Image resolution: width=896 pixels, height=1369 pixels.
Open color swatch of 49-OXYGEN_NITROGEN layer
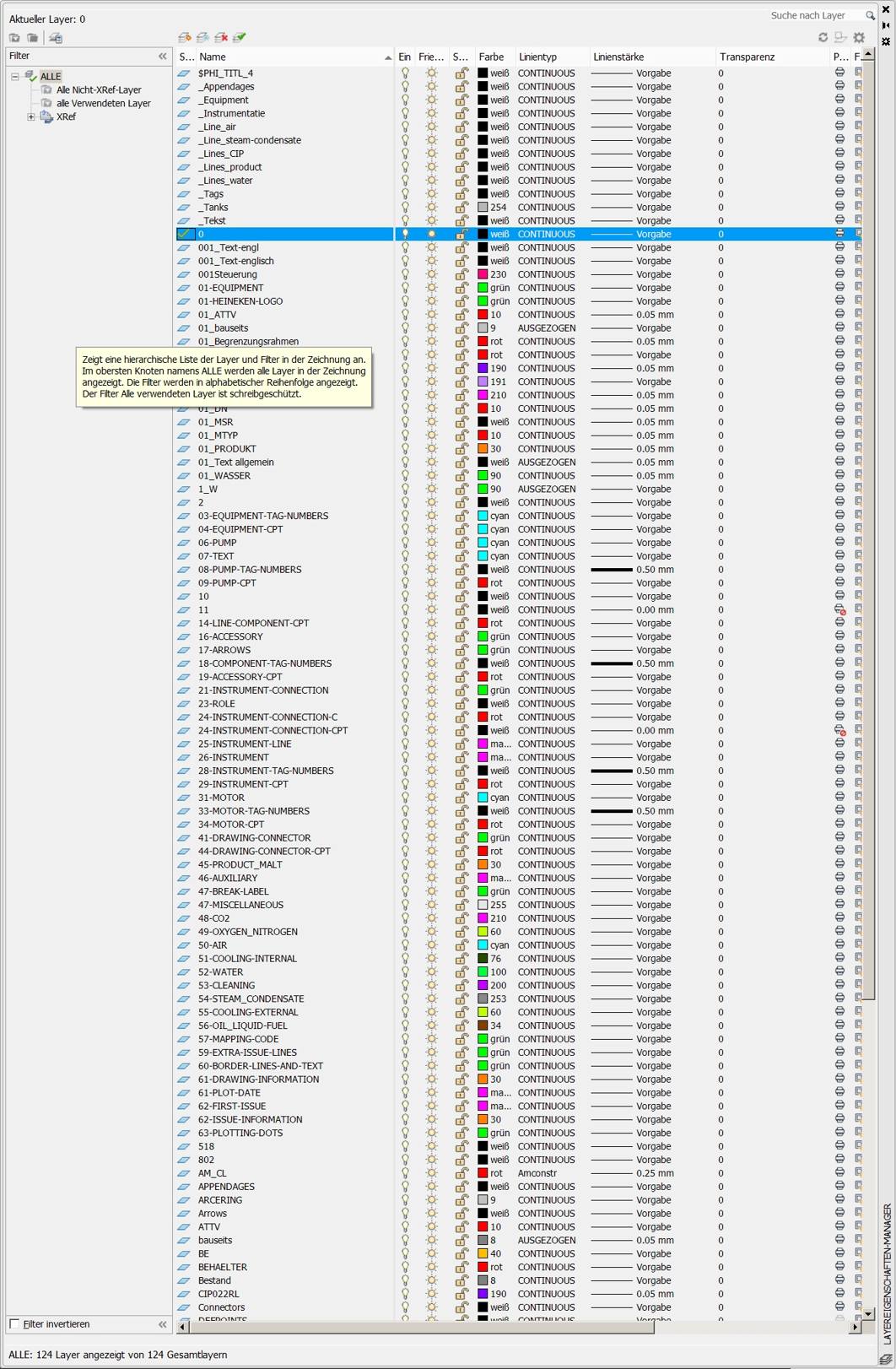coord(483,932)
